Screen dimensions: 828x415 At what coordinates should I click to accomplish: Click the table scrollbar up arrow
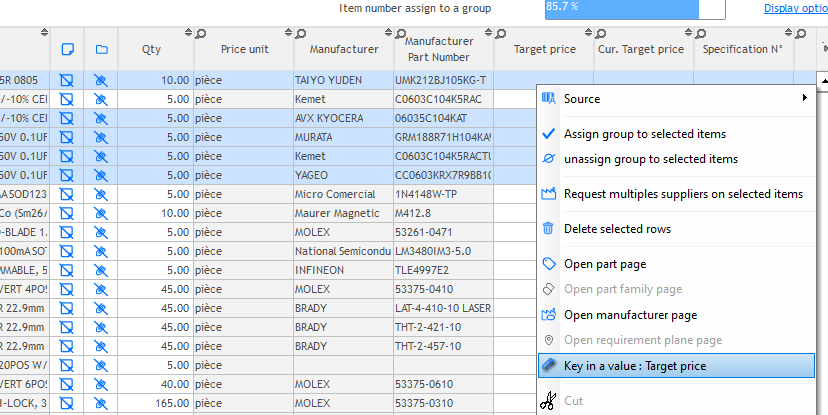click(x=821, y=79)
